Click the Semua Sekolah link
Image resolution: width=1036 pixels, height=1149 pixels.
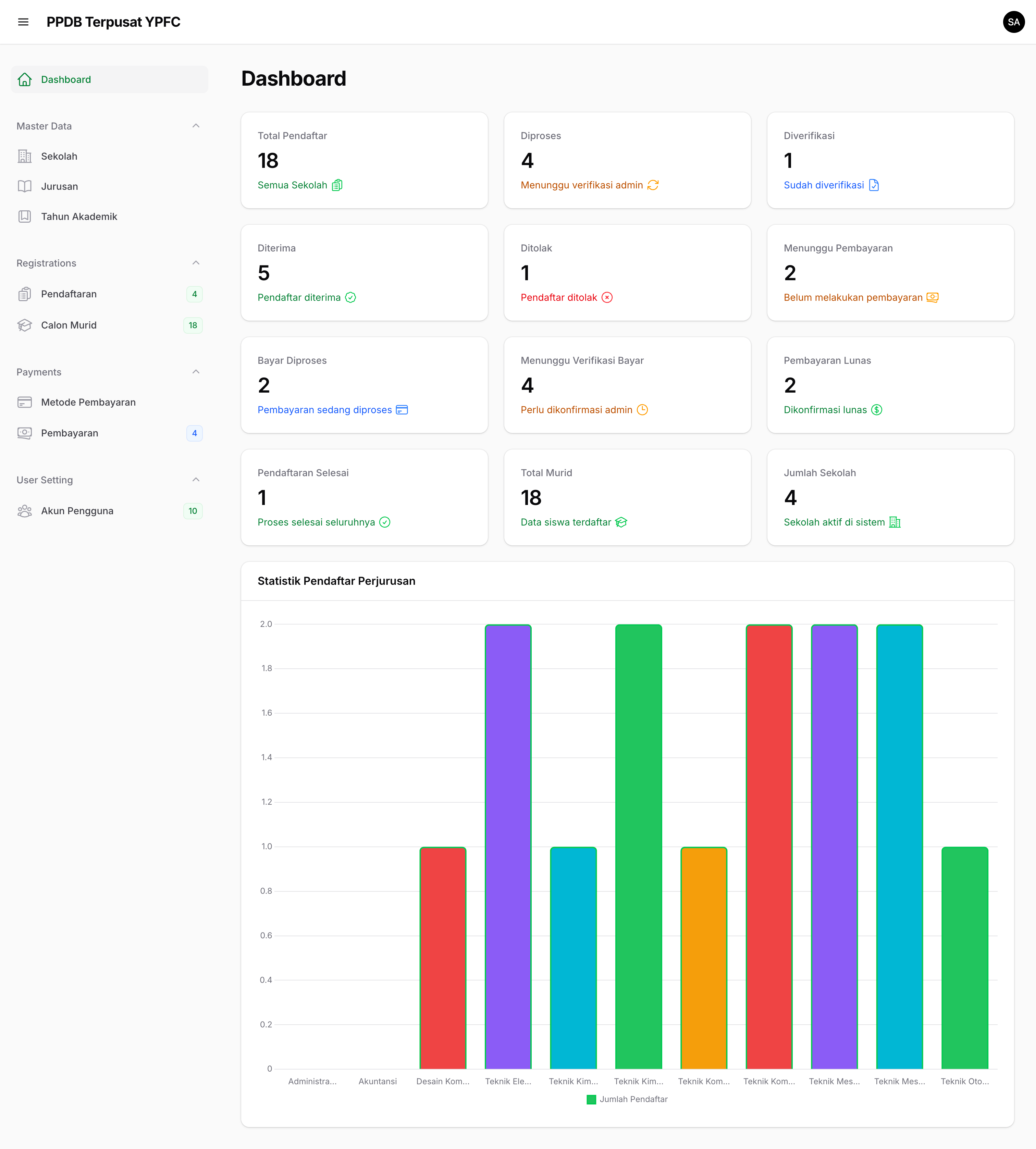coord(293,185)
